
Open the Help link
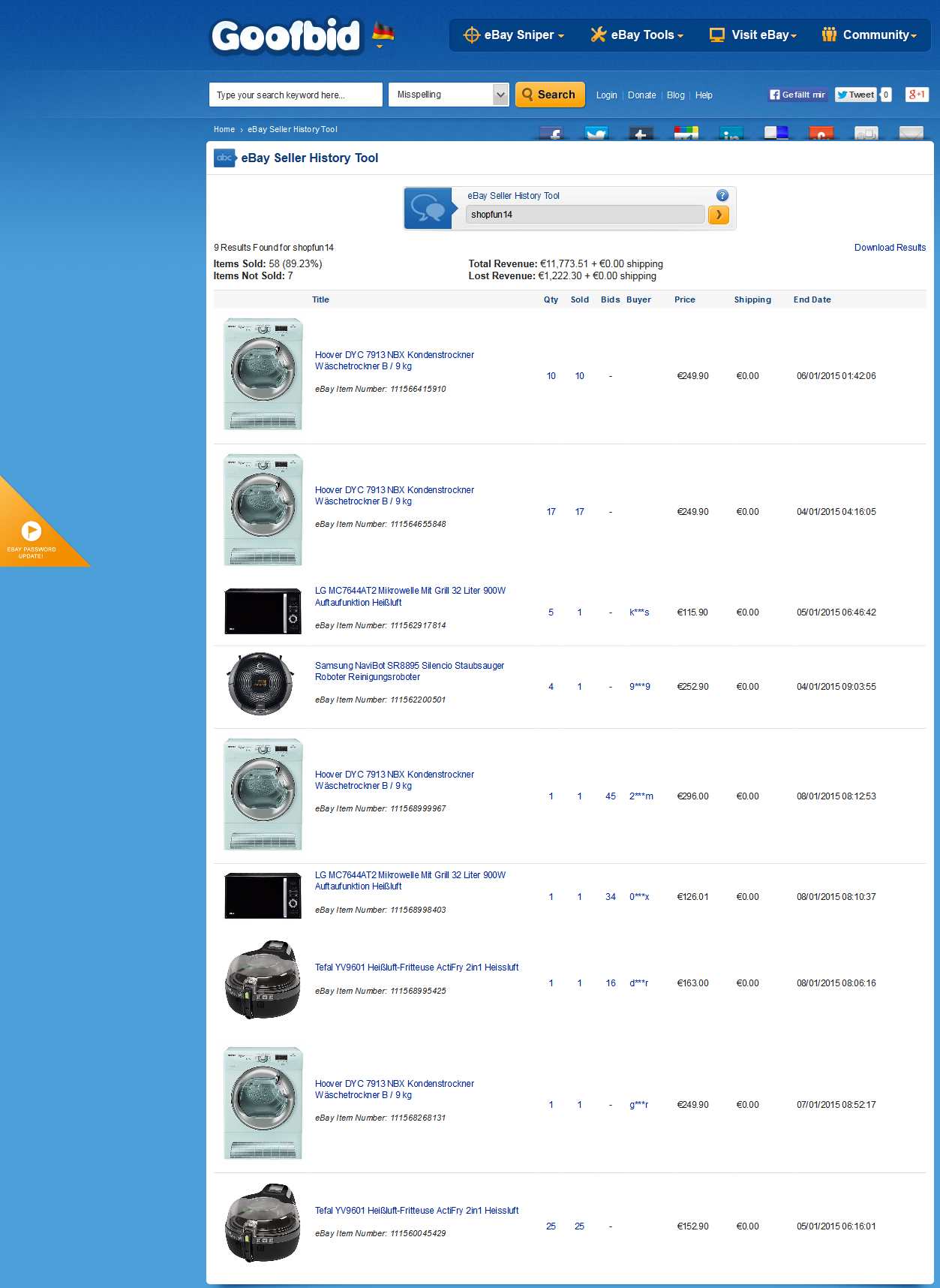click(704, 95)
